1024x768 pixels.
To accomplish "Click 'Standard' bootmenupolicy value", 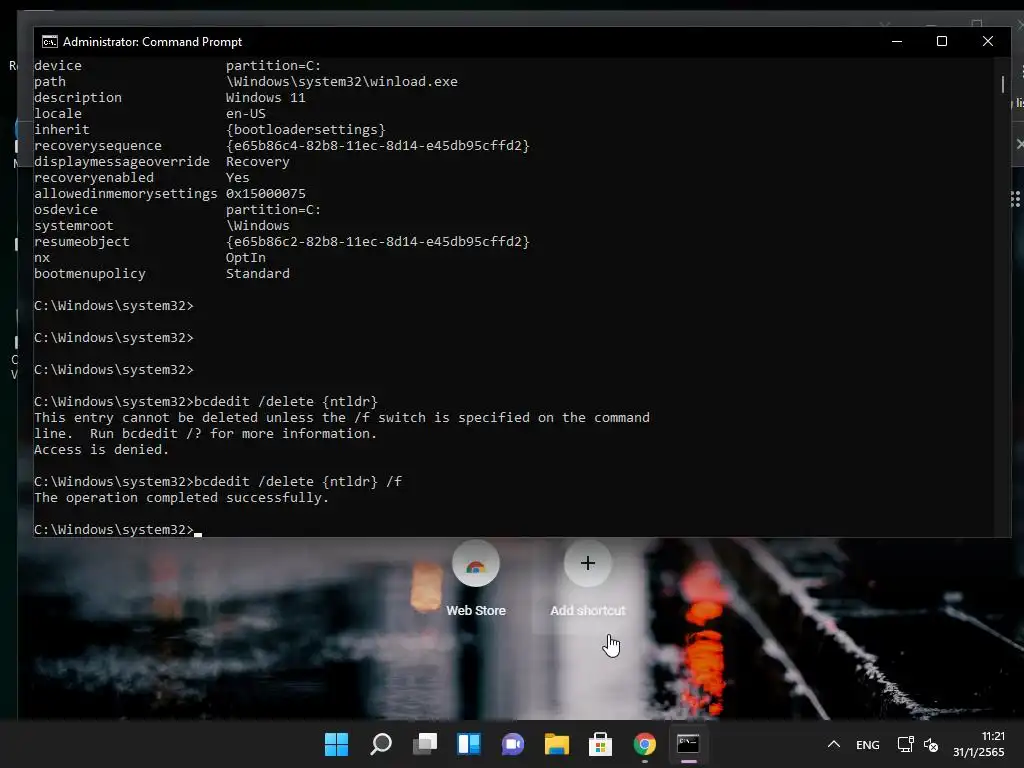I will [257, 274].
